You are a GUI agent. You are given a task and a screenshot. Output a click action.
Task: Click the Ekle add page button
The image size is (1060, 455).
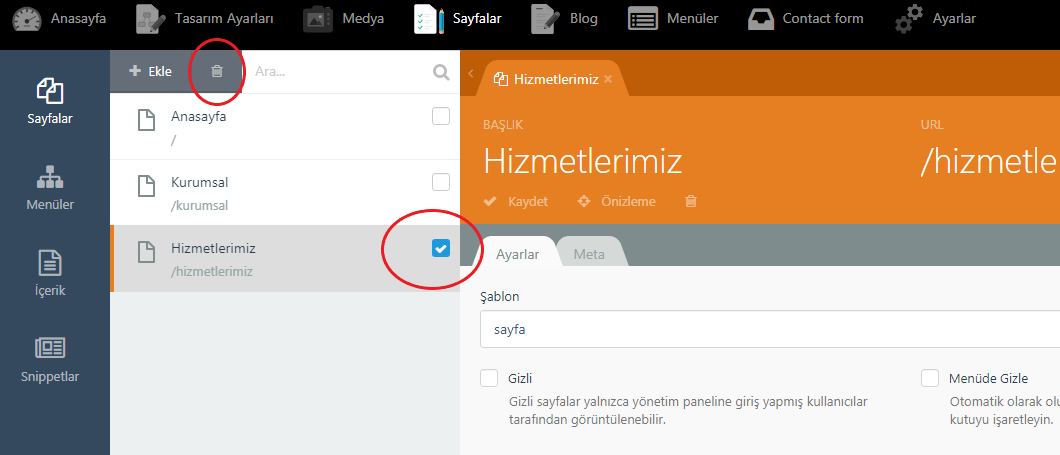click(150, 71)
